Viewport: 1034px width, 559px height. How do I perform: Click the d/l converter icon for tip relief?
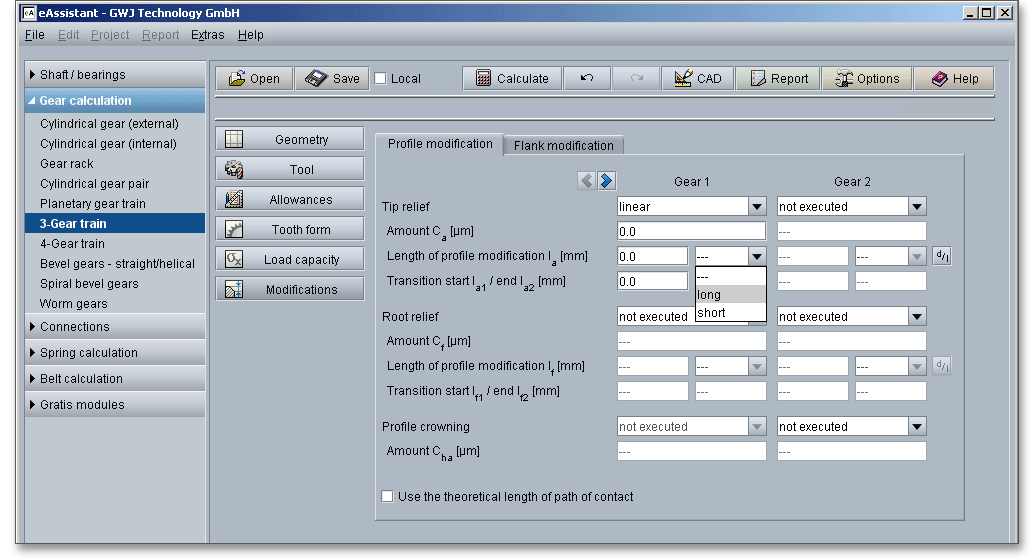[x=942, y=256]
